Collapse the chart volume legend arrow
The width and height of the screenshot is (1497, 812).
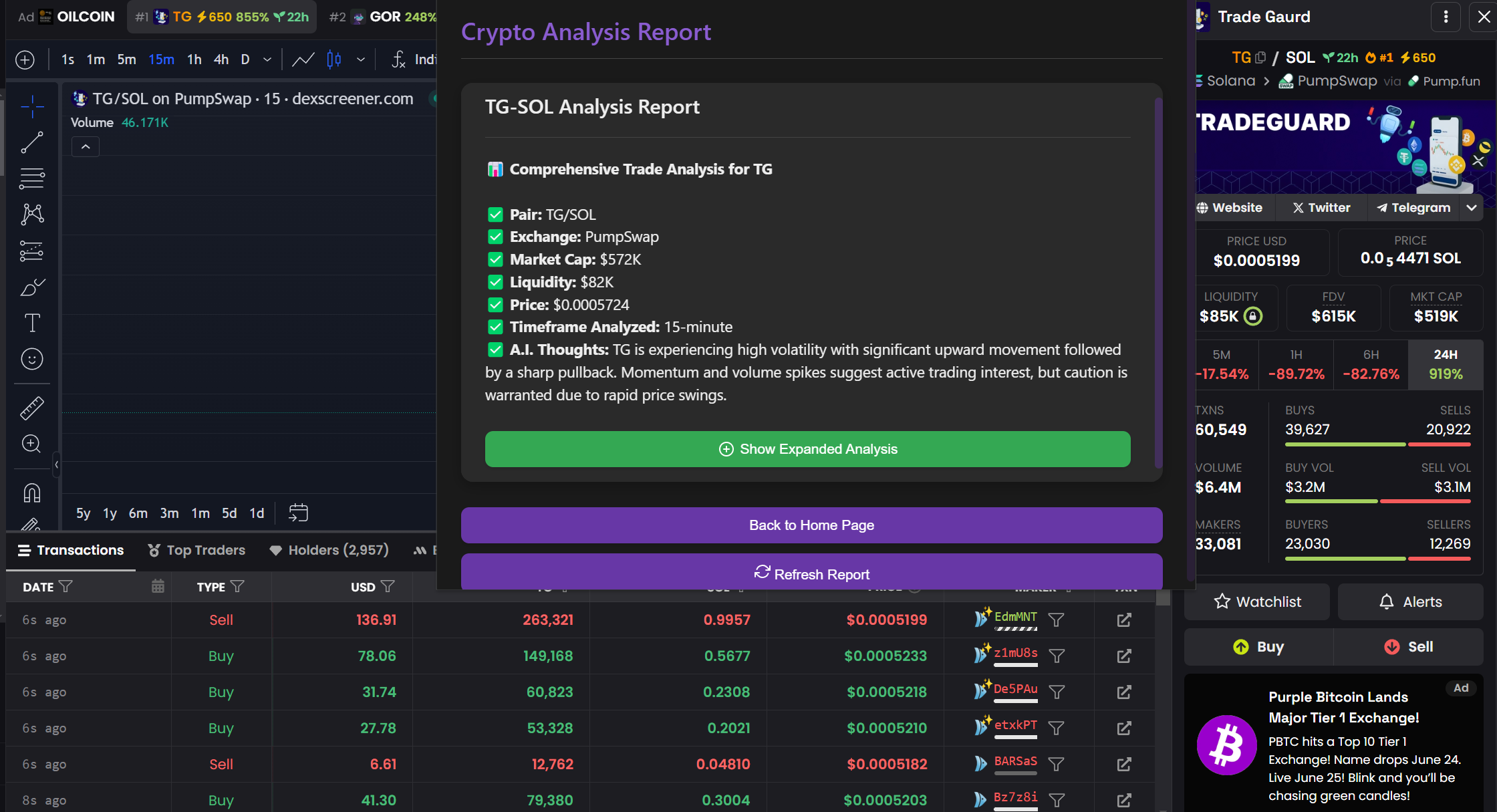(86, 146)
